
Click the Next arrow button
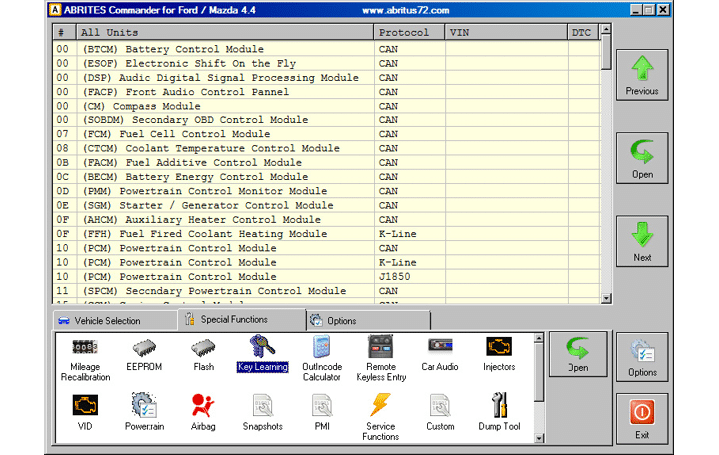point(642,241)
